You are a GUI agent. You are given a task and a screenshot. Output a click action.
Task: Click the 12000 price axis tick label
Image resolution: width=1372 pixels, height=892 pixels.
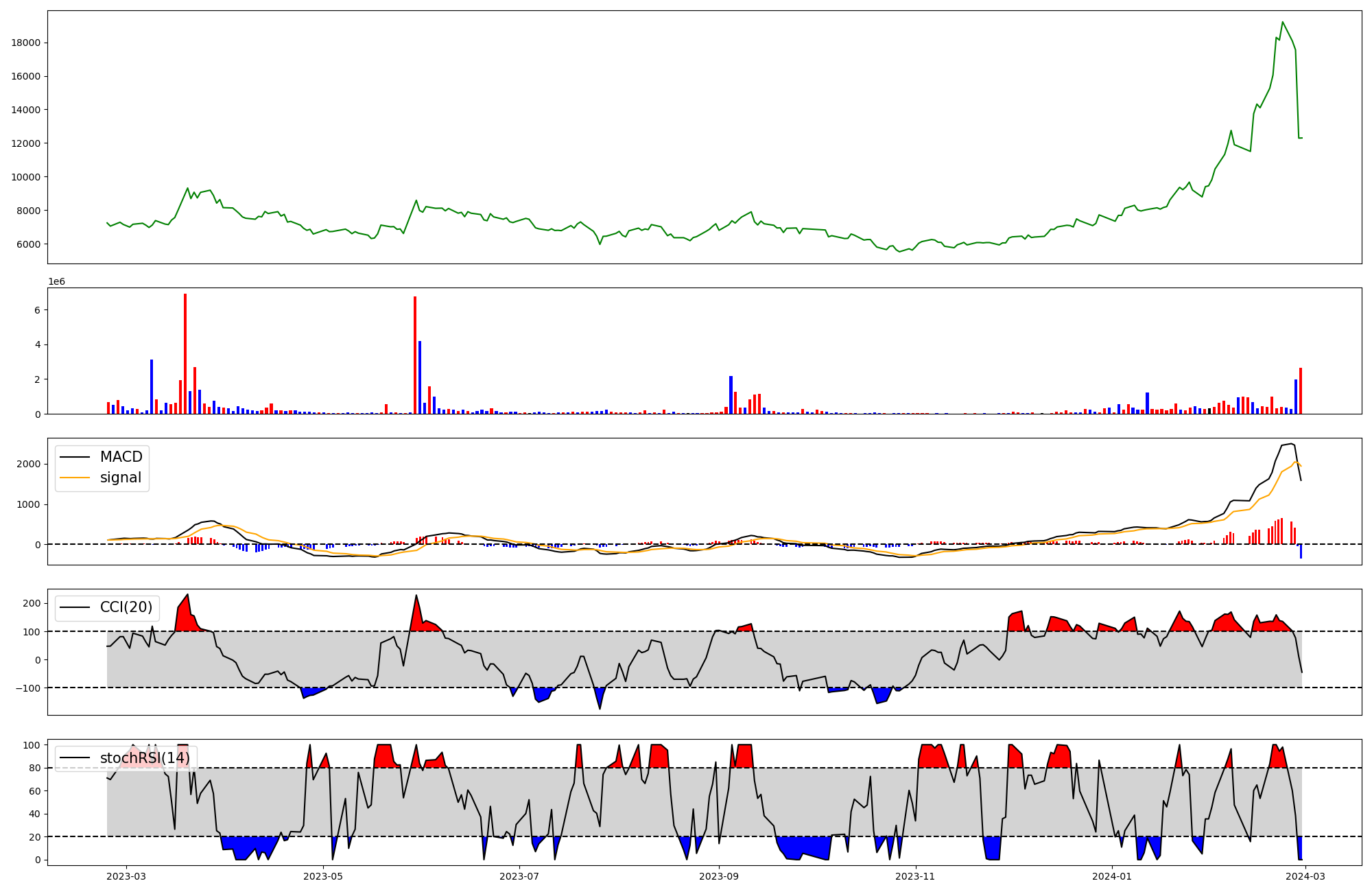(25, 143)
